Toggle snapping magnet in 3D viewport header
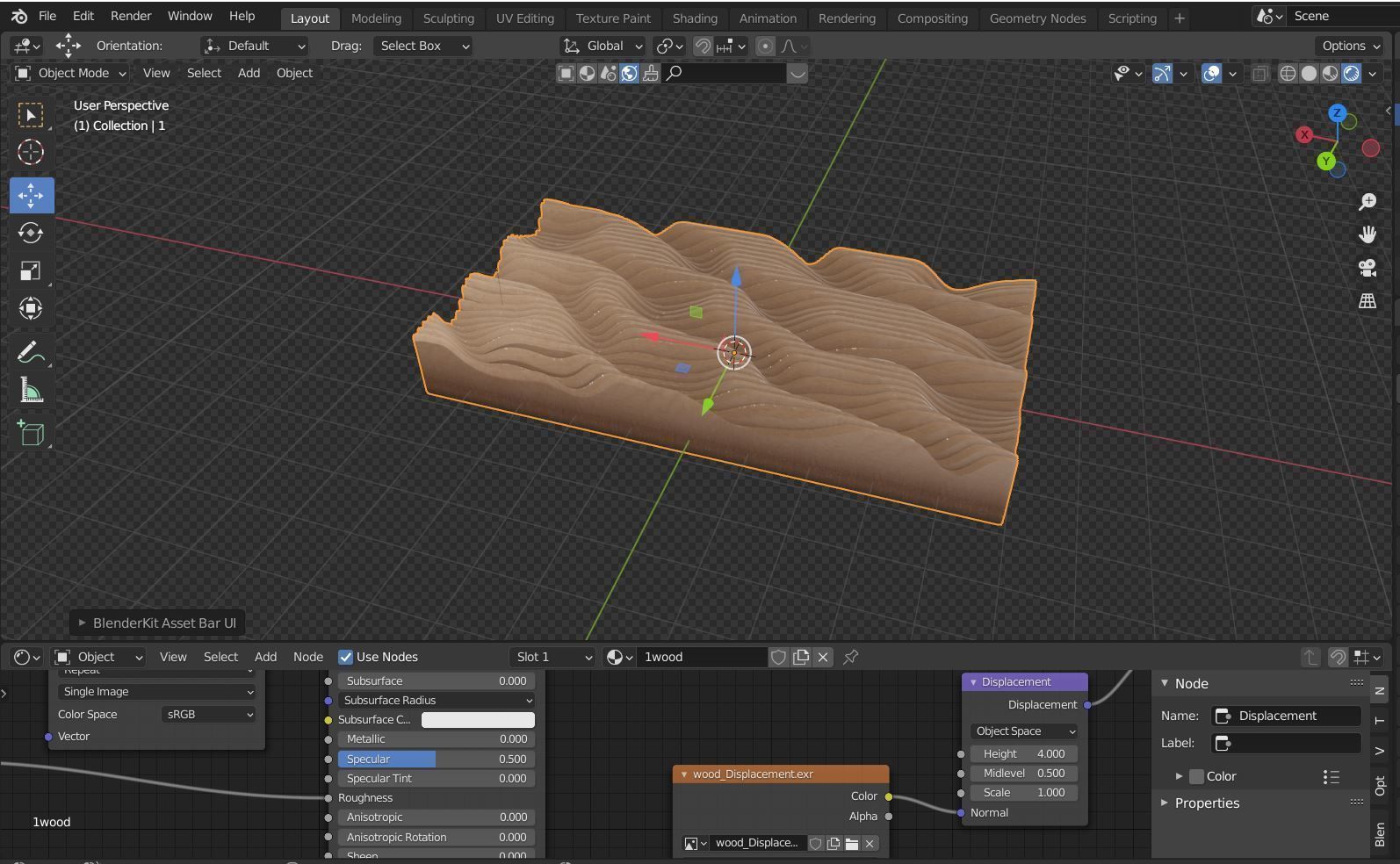The height and width of the screenshot is (864, 1400). point(703,46)
